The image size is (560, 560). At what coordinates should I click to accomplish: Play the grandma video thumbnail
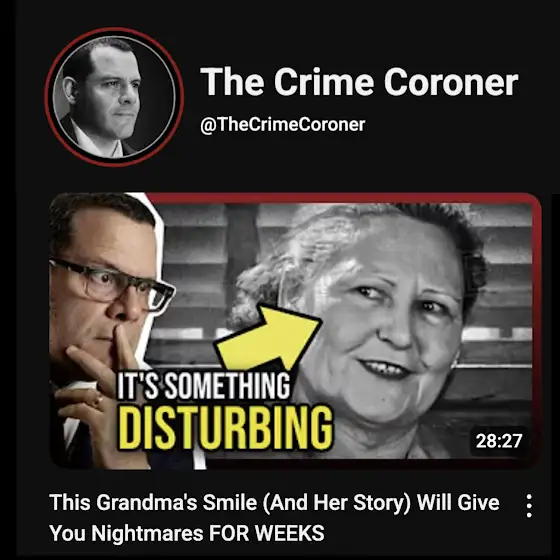[x=295, y=331]
